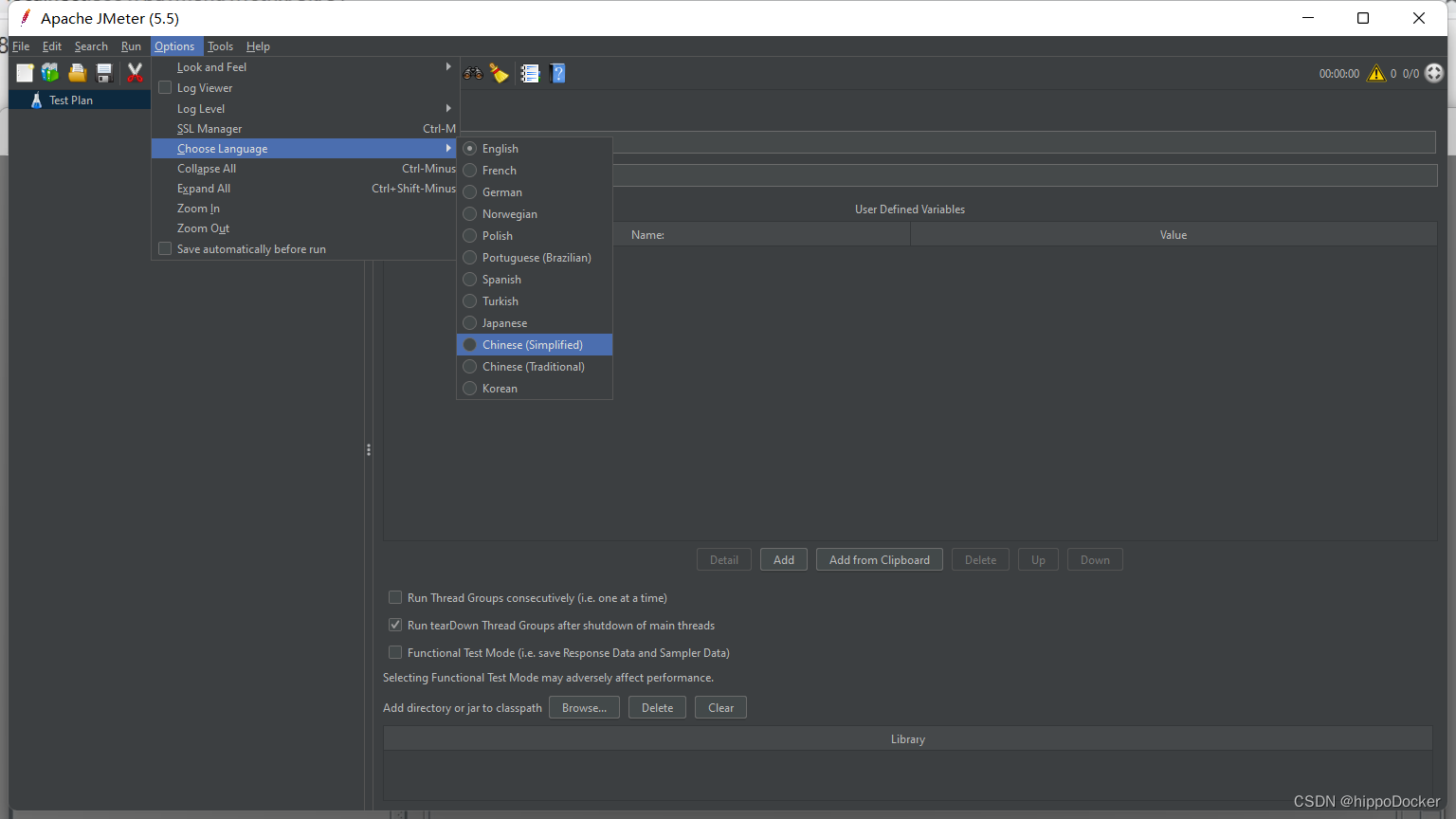The width and height of the screenshot is (1456, 819).
Task: Open the Tools menu
Action: (220, 46)
